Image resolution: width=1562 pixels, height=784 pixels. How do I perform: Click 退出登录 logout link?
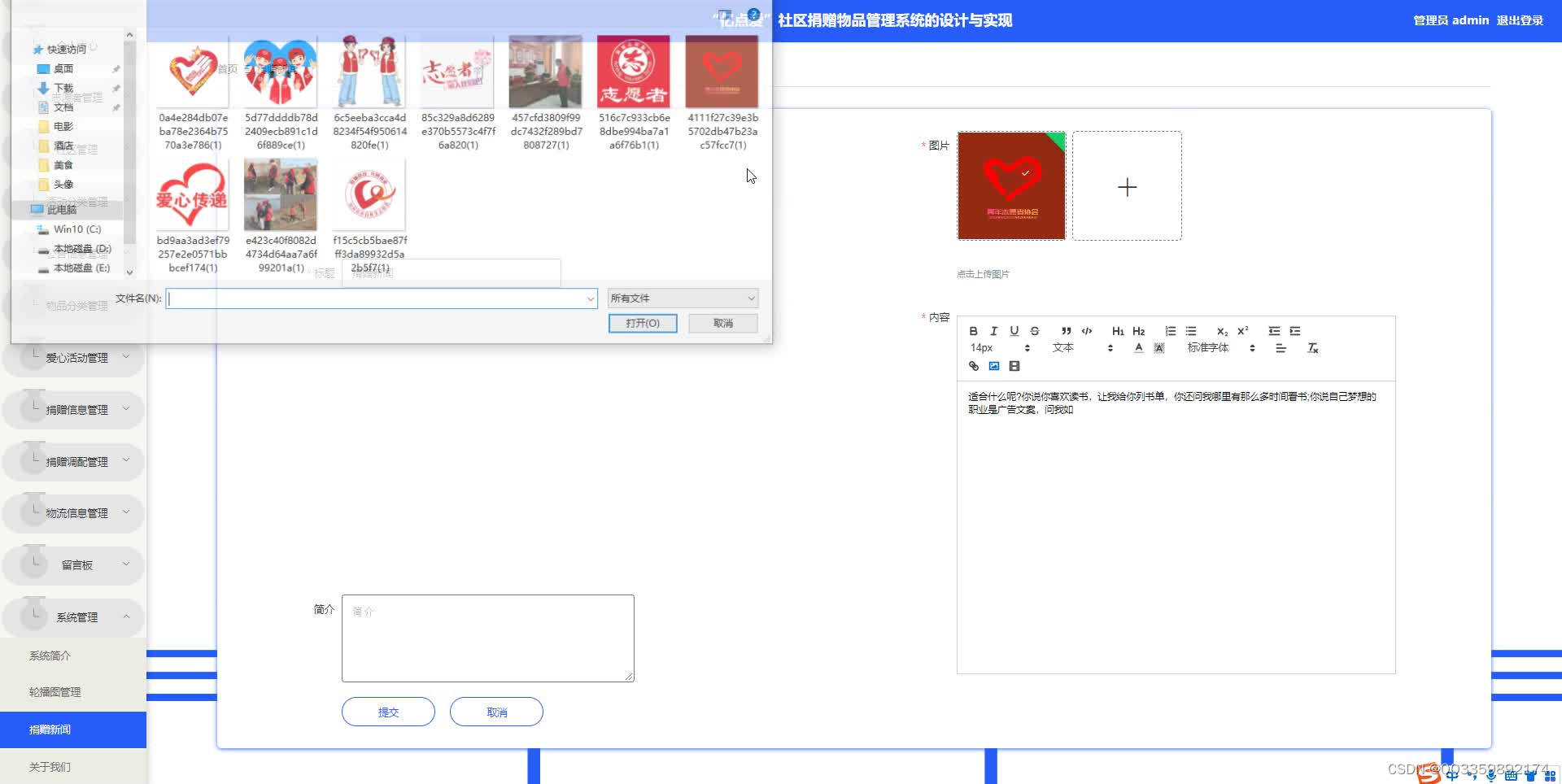[x=1520, y=20]
